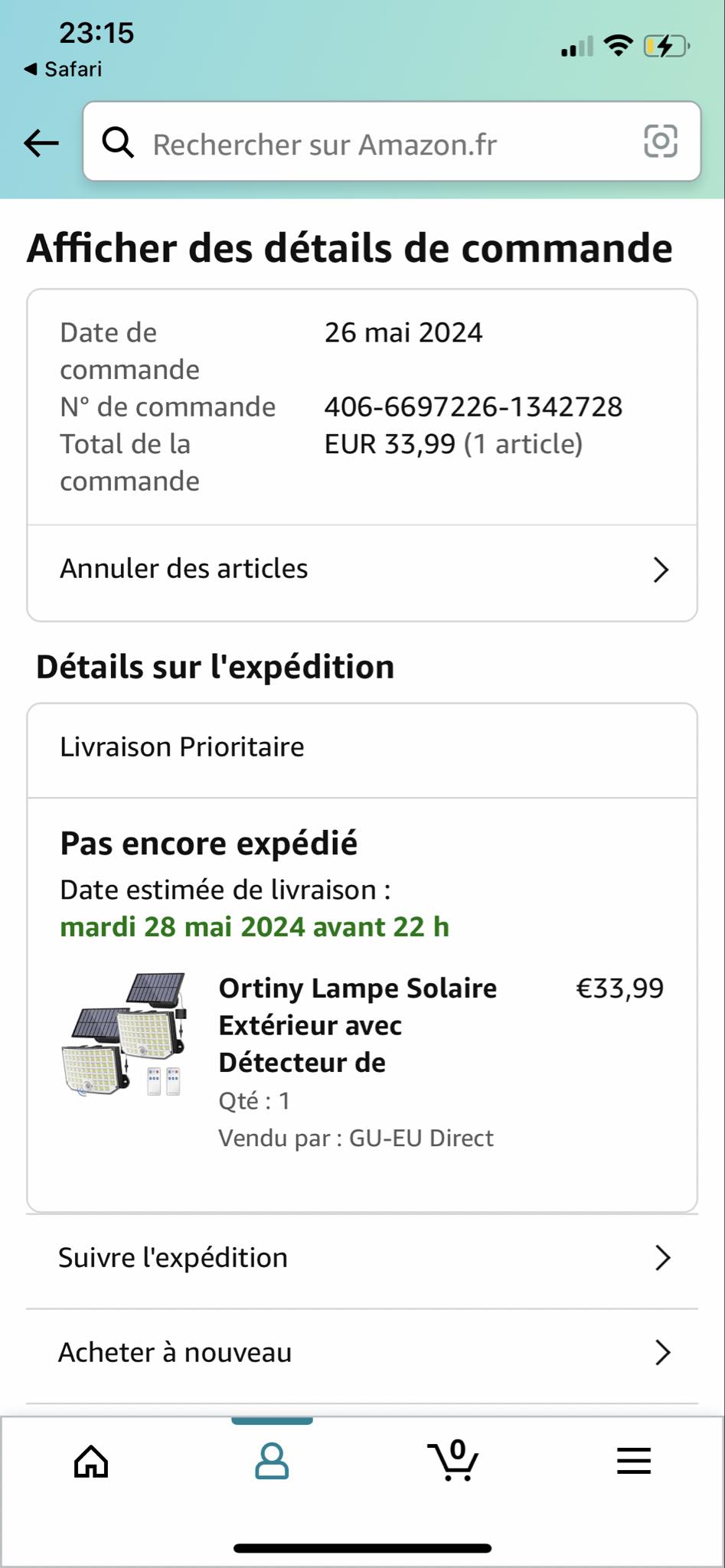Image resolution: width=725 pixels, height=1568 pixels.
Task: Expand the Suivre l'expédition chevron
Action: (x=662, y=1258)
